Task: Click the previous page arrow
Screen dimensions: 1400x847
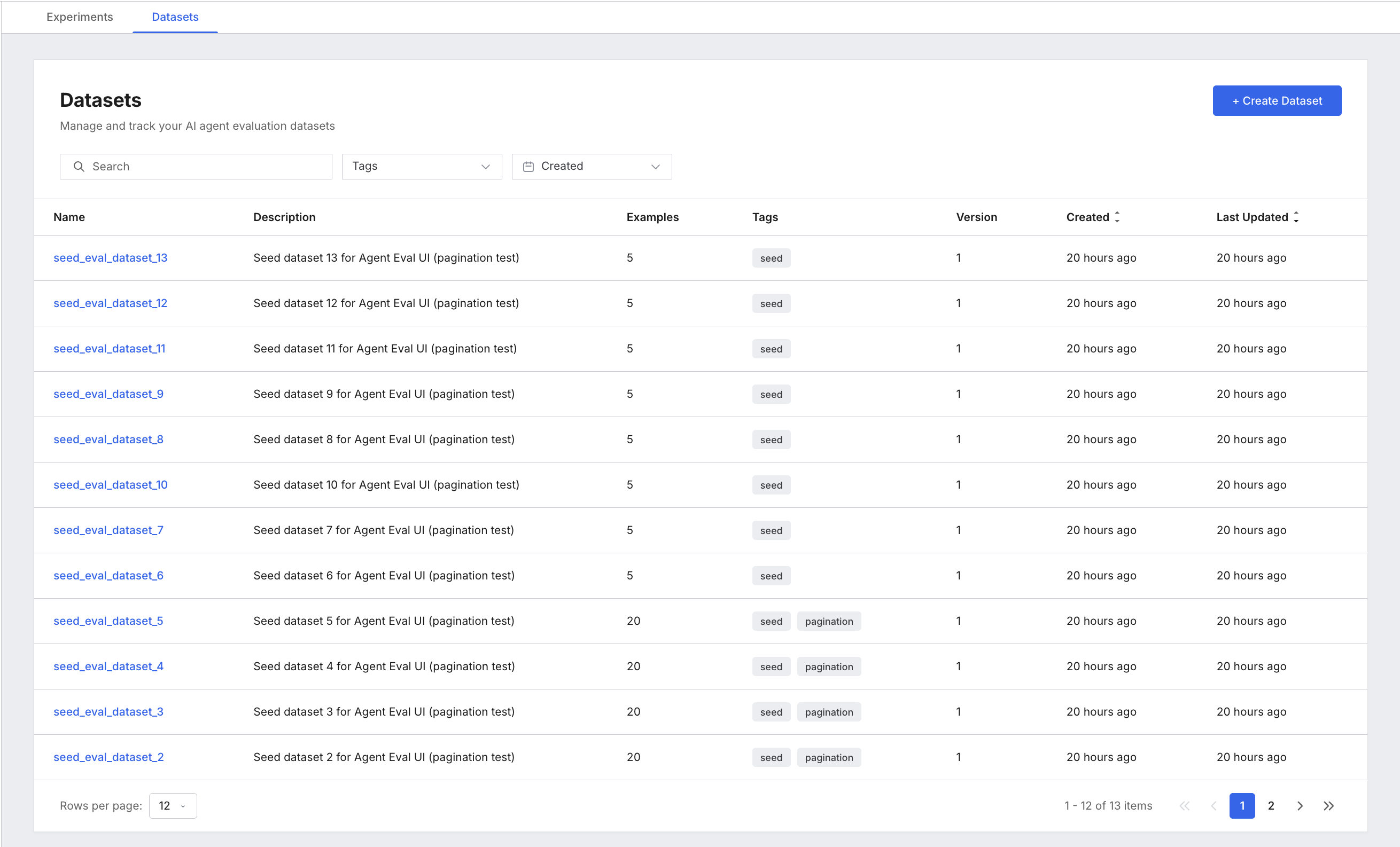Action: point(1213,805)
